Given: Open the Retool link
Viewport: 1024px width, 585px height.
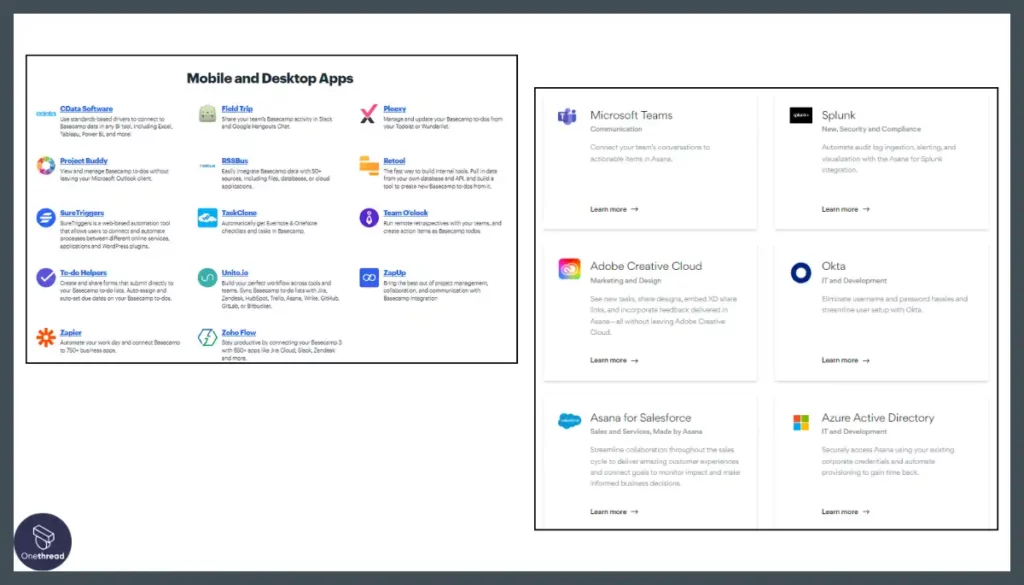Looking at the screenshot, I should (394, 161).
